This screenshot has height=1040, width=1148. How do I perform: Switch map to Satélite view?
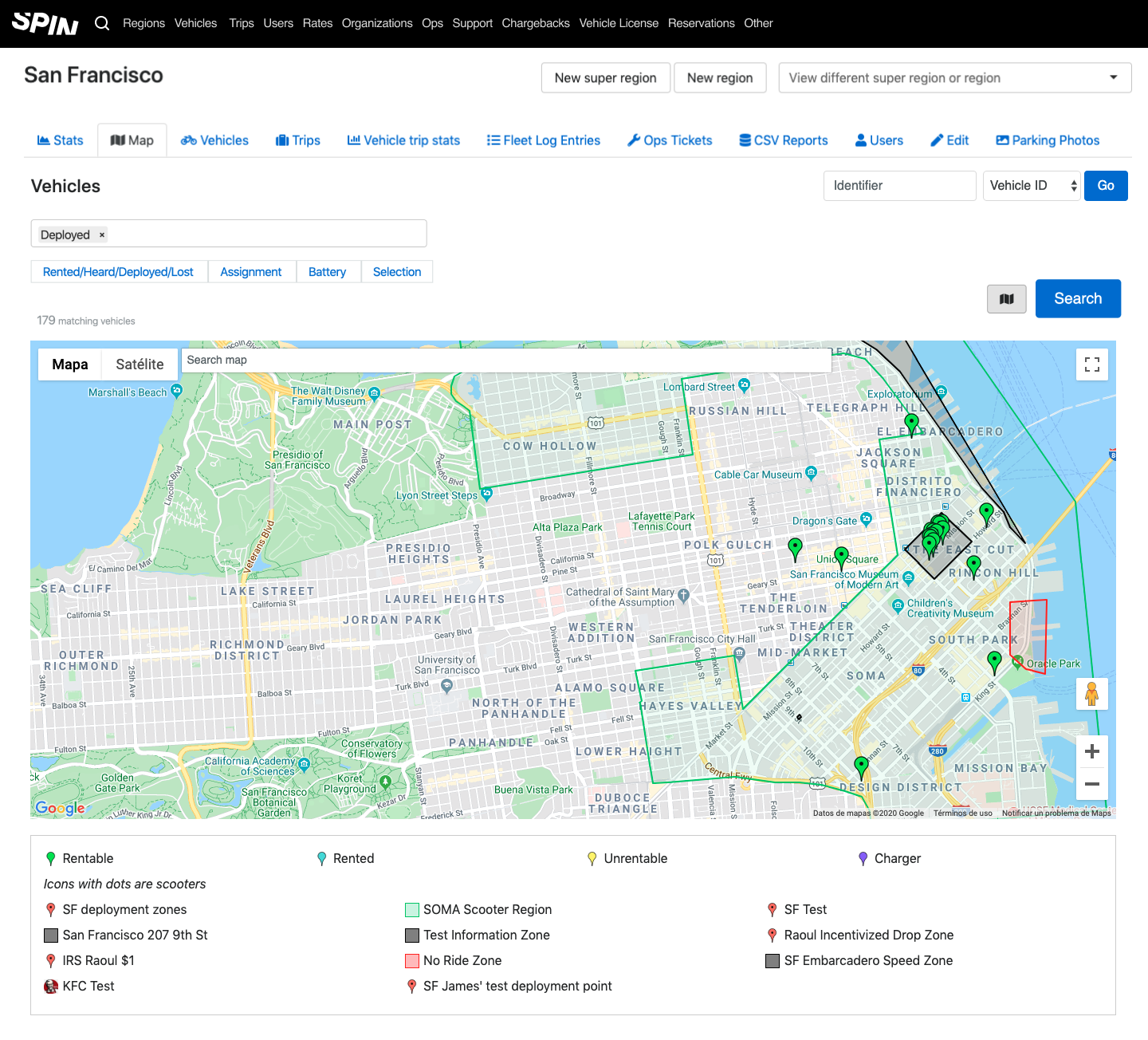(x=140, y=364)
